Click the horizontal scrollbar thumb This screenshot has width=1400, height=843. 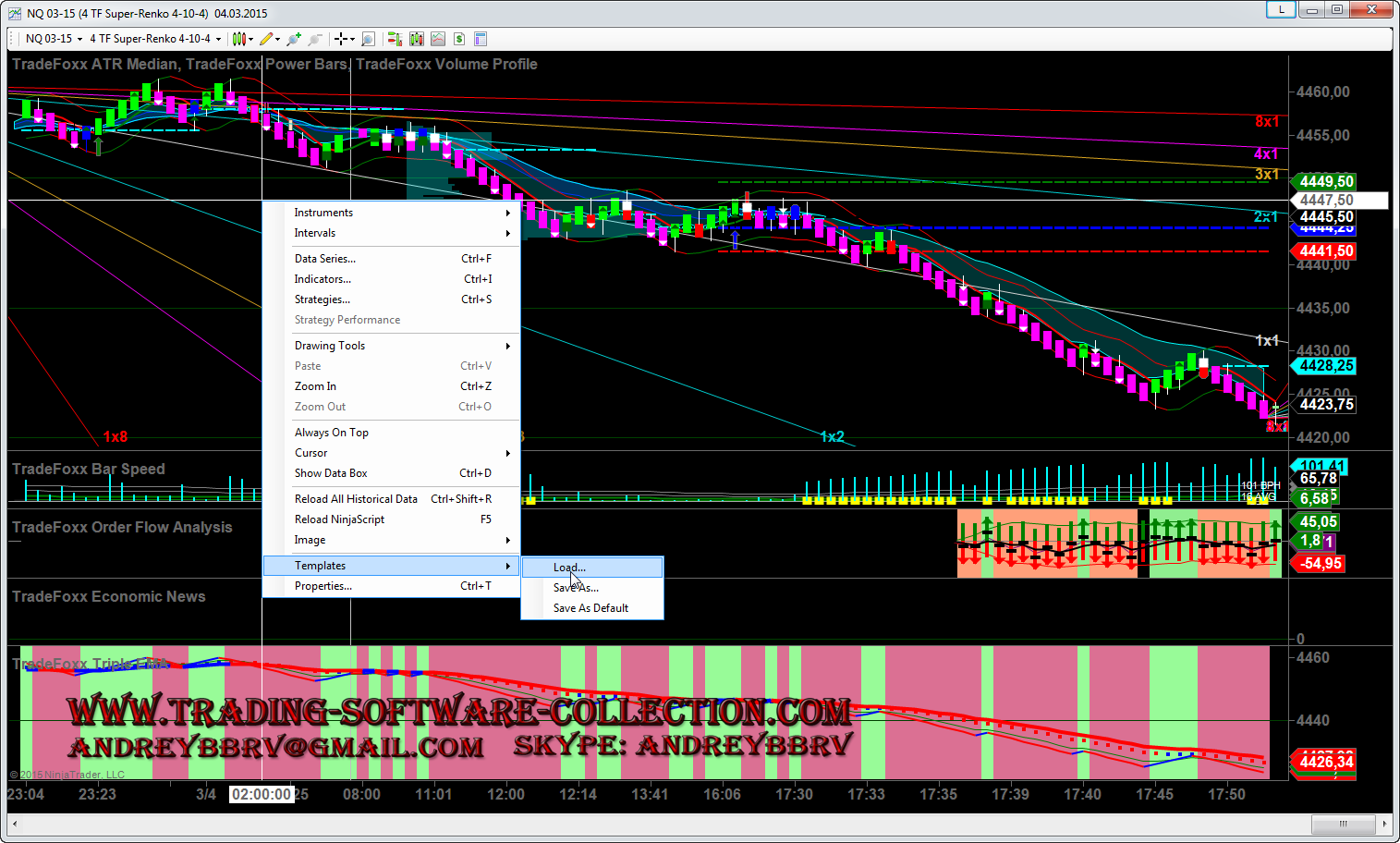(x=1342, y=824)
